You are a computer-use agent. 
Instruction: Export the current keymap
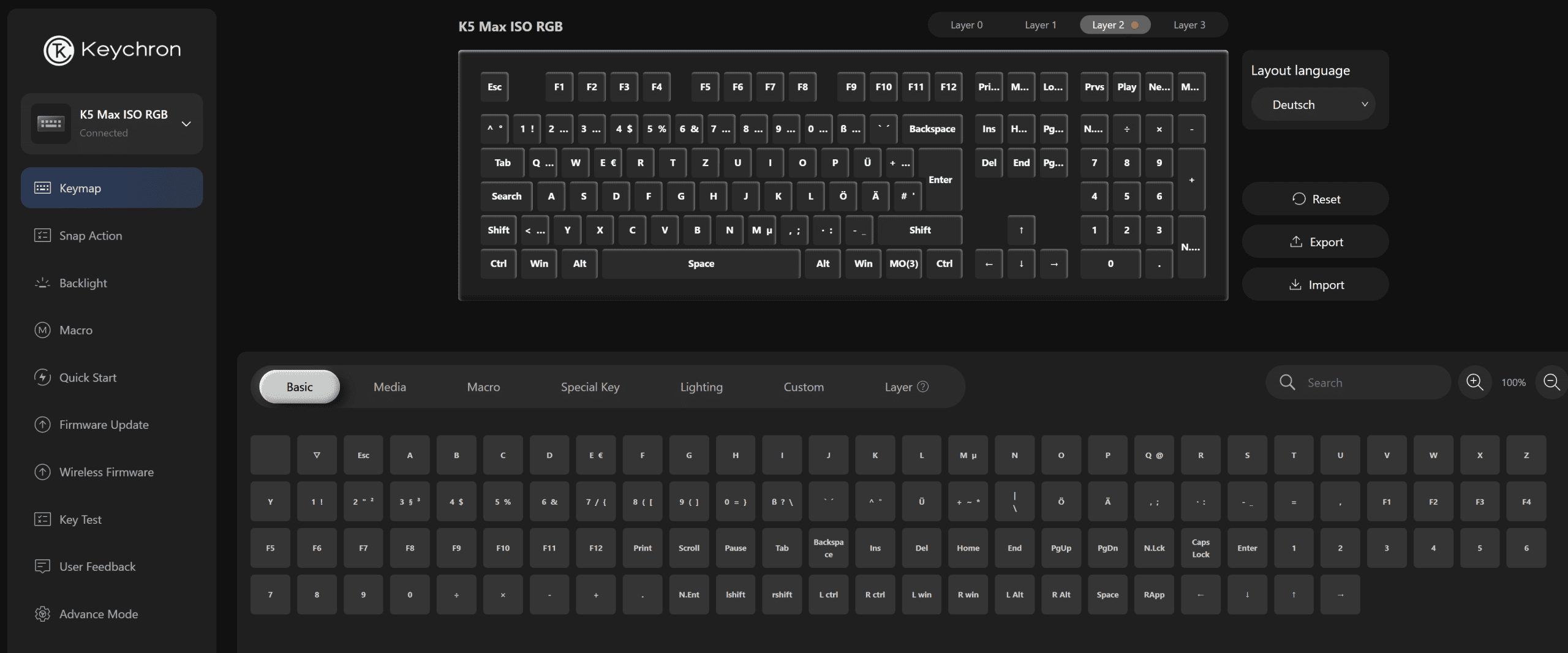point(1316,241)
